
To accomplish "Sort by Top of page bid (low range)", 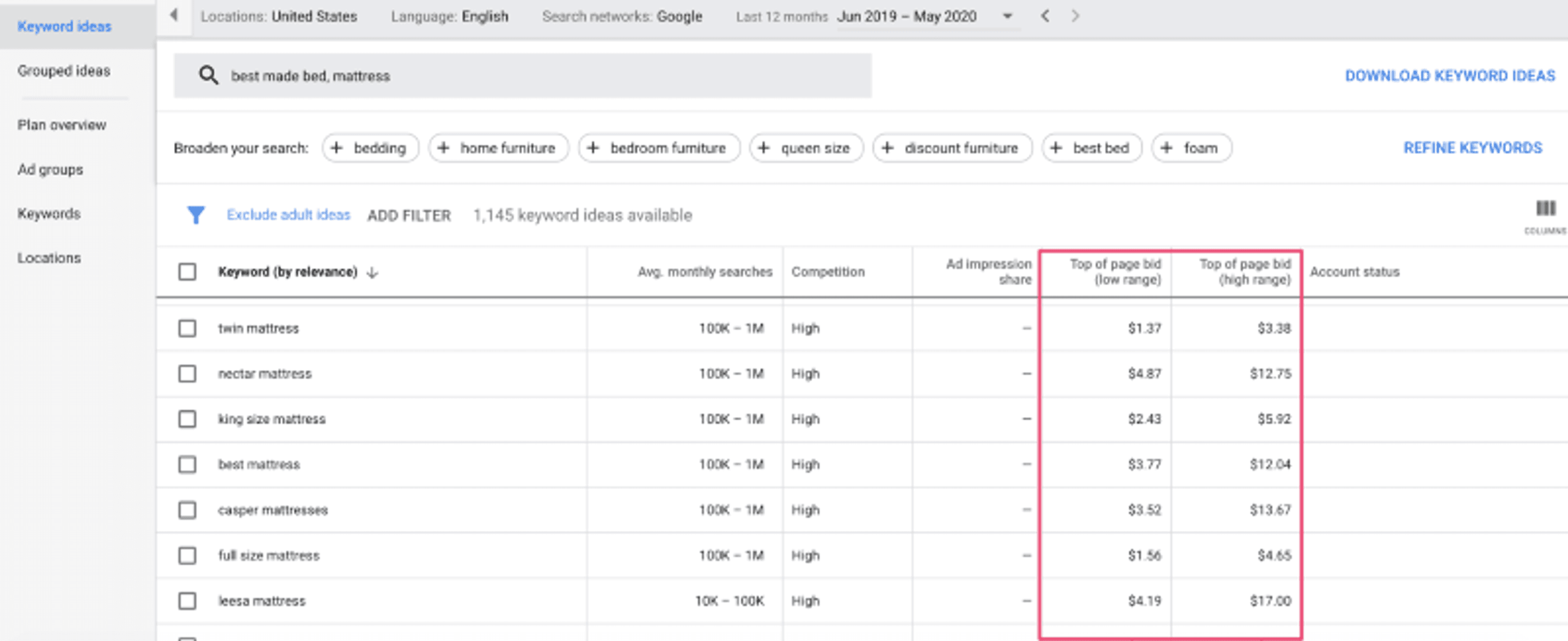I will (1115, 271).
